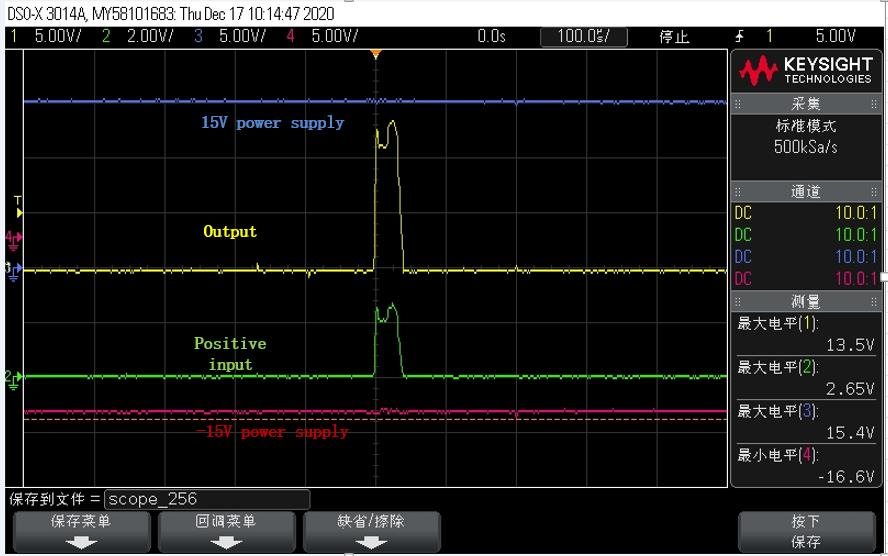Click blue DC coupling row for channel 3
The height and width of the screenshot is (556, 888).
coord(805,257)
